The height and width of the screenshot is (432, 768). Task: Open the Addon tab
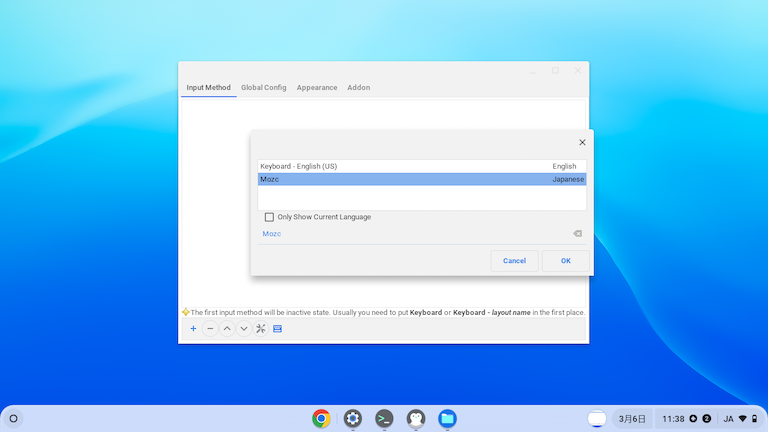coord(359,88)
